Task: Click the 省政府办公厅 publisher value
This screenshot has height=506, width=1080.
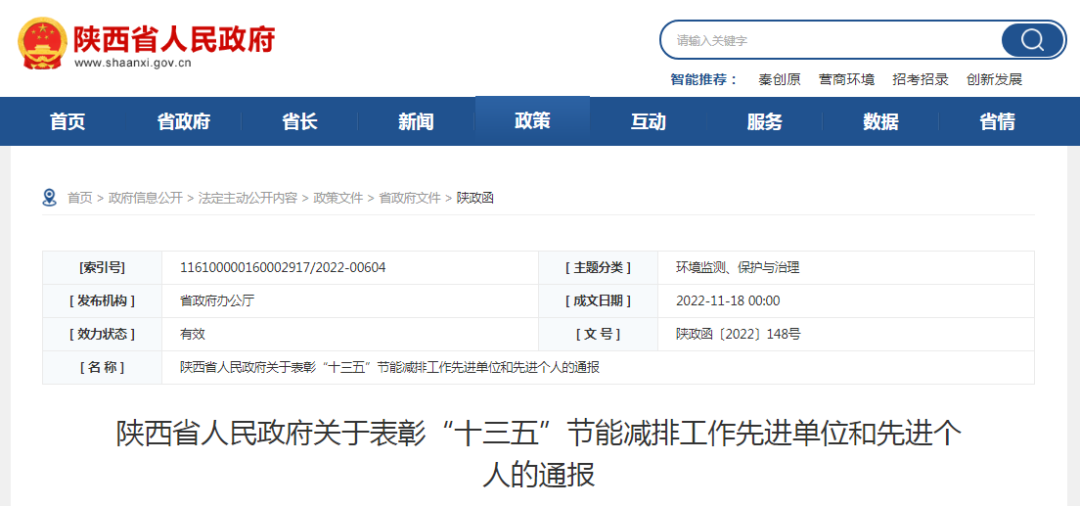Action: coord(217,301)
